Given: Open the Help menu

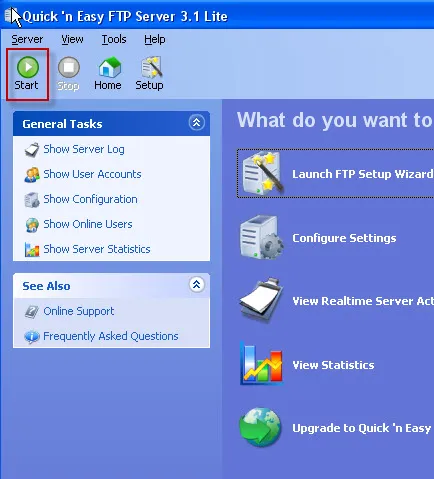Looking at the screenshot, I should 155,39.
